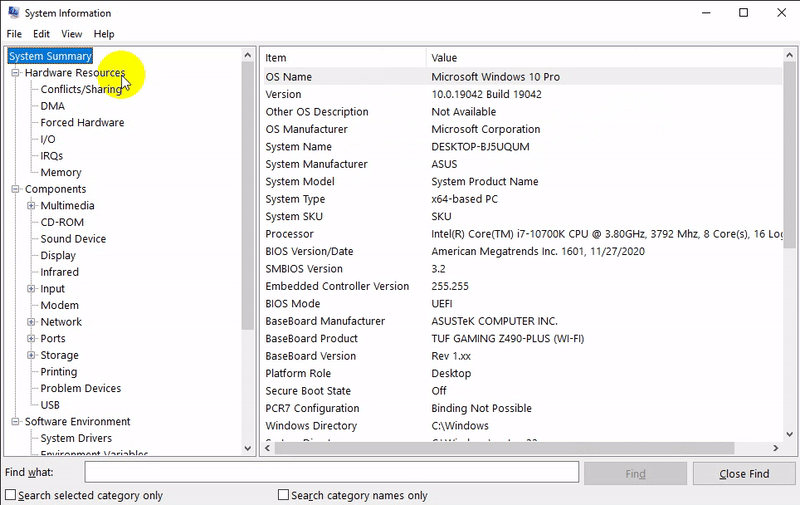Image resolution: width=800 pixels, height=505 pixels.
Task: Select Problem Devices in the tree
Action: tap(80, 388)
